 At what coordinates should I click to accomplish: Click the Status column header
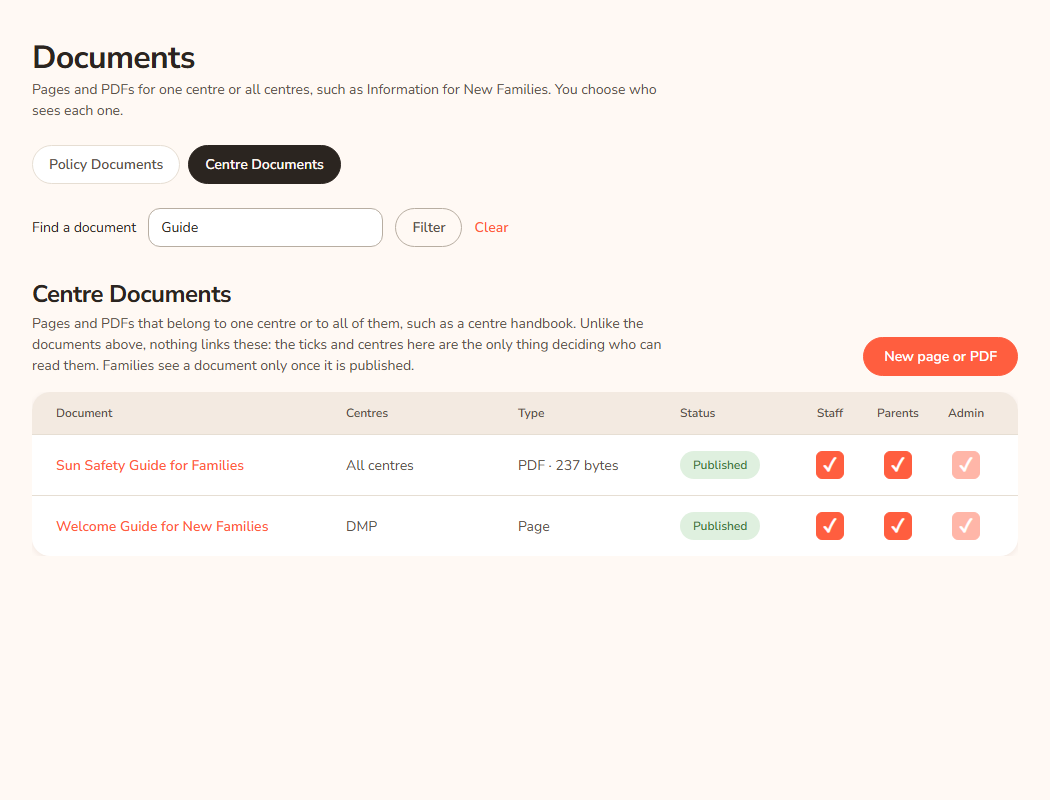coord(698,413)
